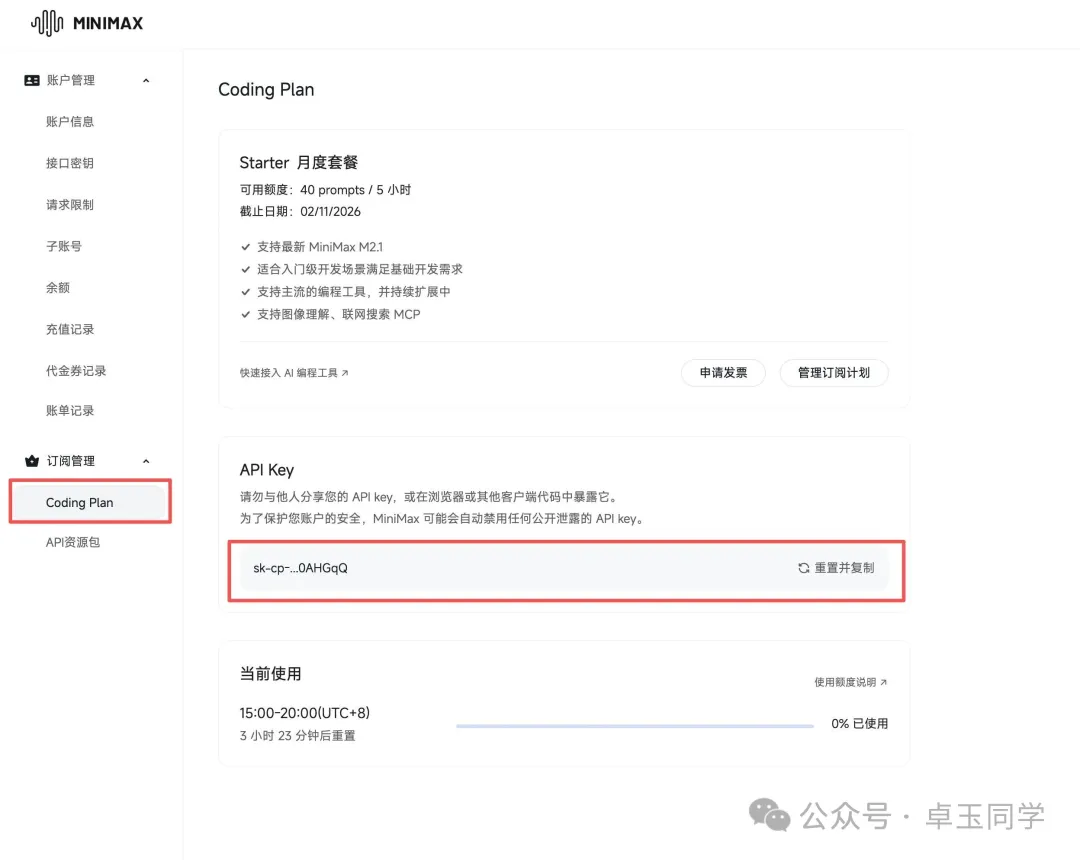Click the MINIMAX brand wordmark
This screenshot has height=860, width=1080.
108,23
